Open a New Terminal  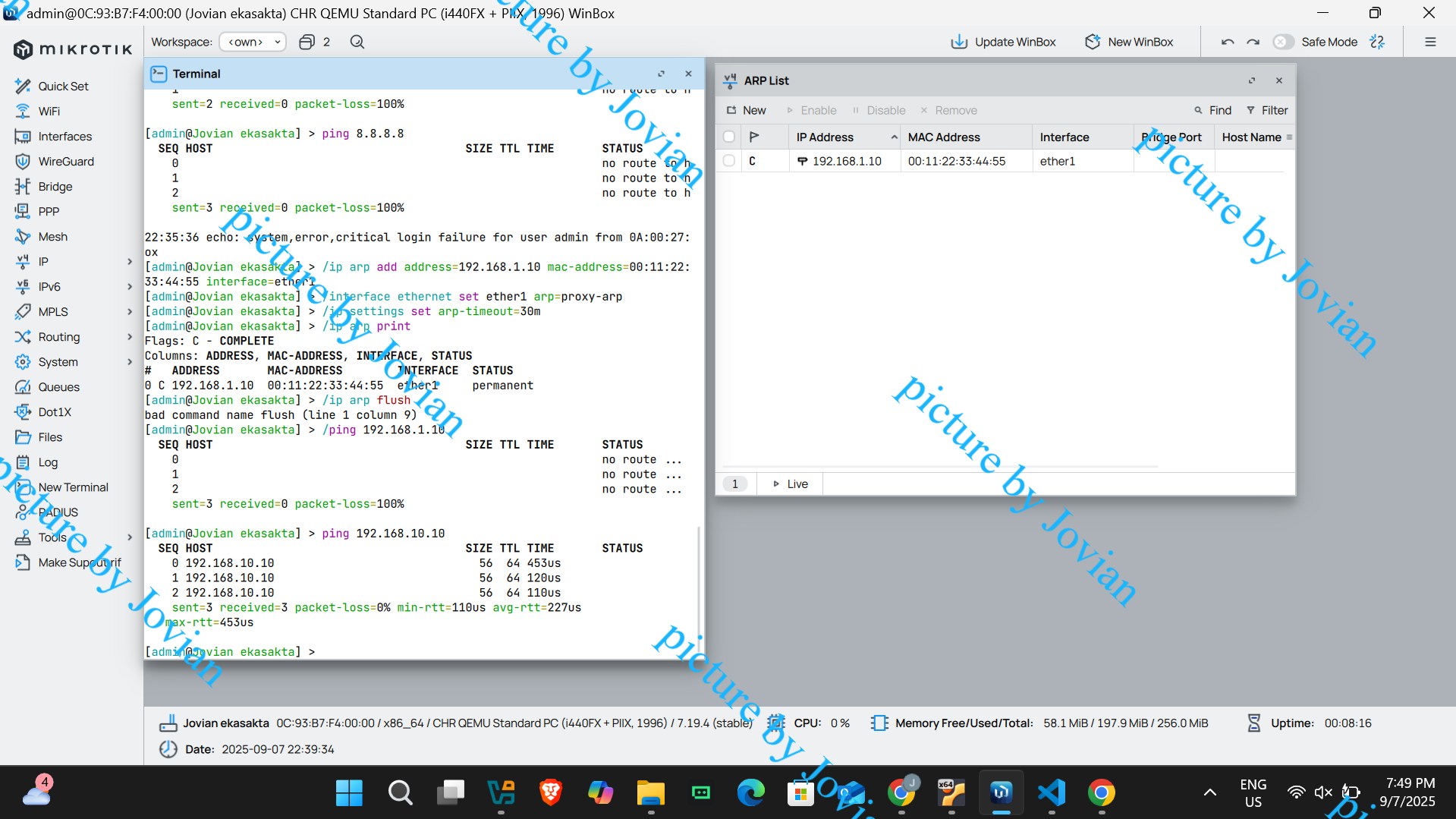pos(73,487)
